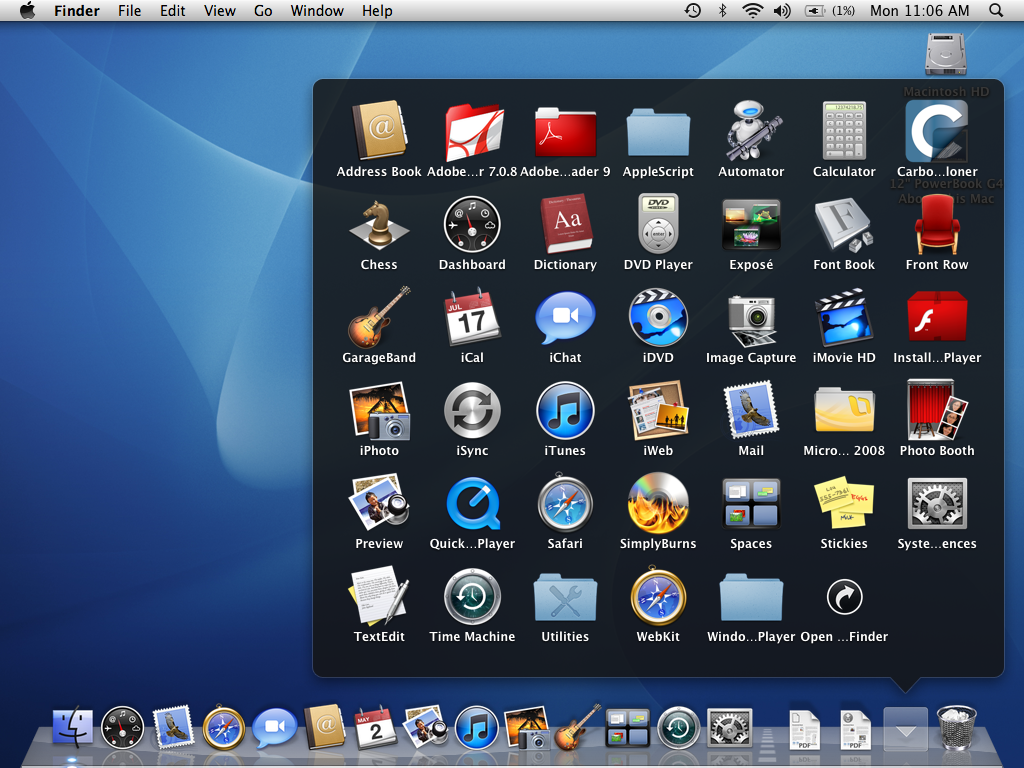
Task: Launch Front Row
Action: (937, 224)
